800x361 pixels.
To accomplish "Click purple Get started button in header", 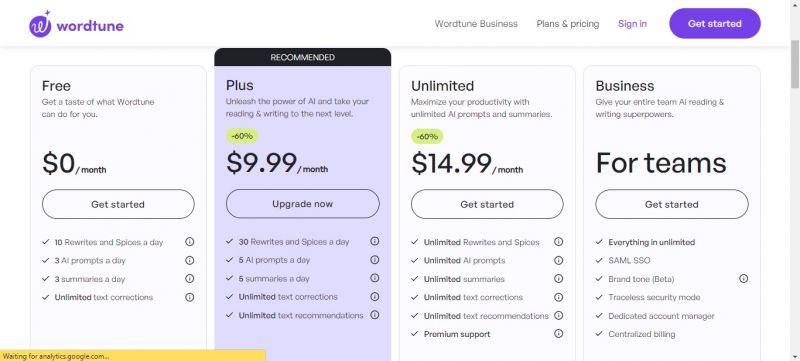I will 715,23.
